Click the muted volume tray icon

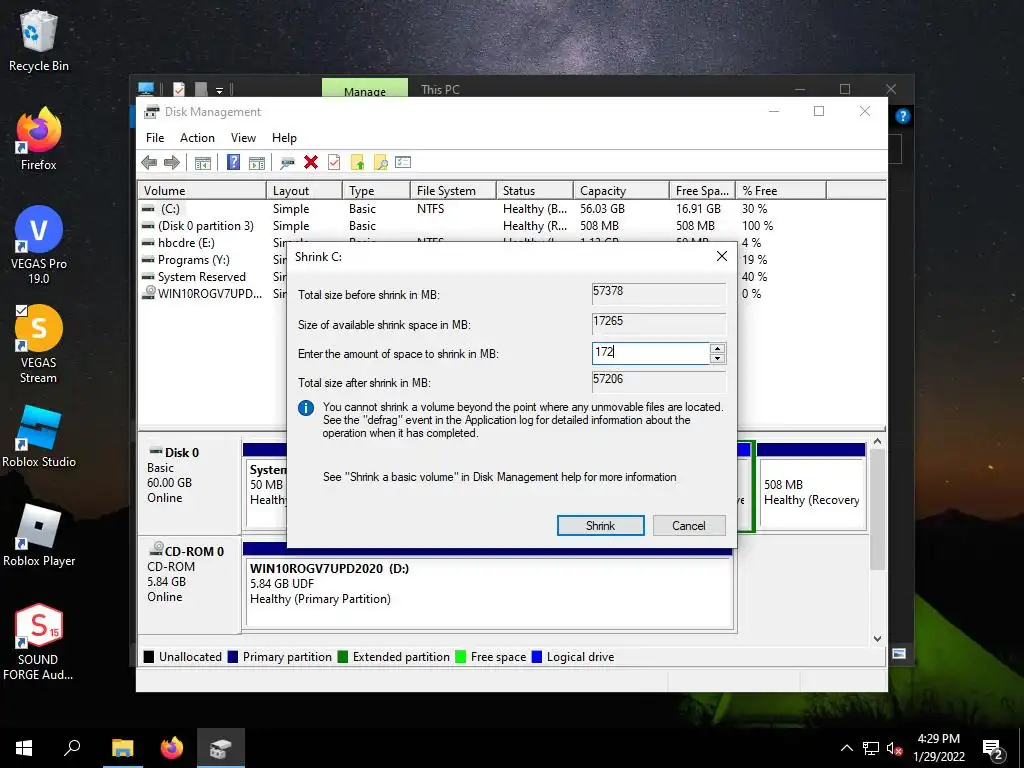893,749
